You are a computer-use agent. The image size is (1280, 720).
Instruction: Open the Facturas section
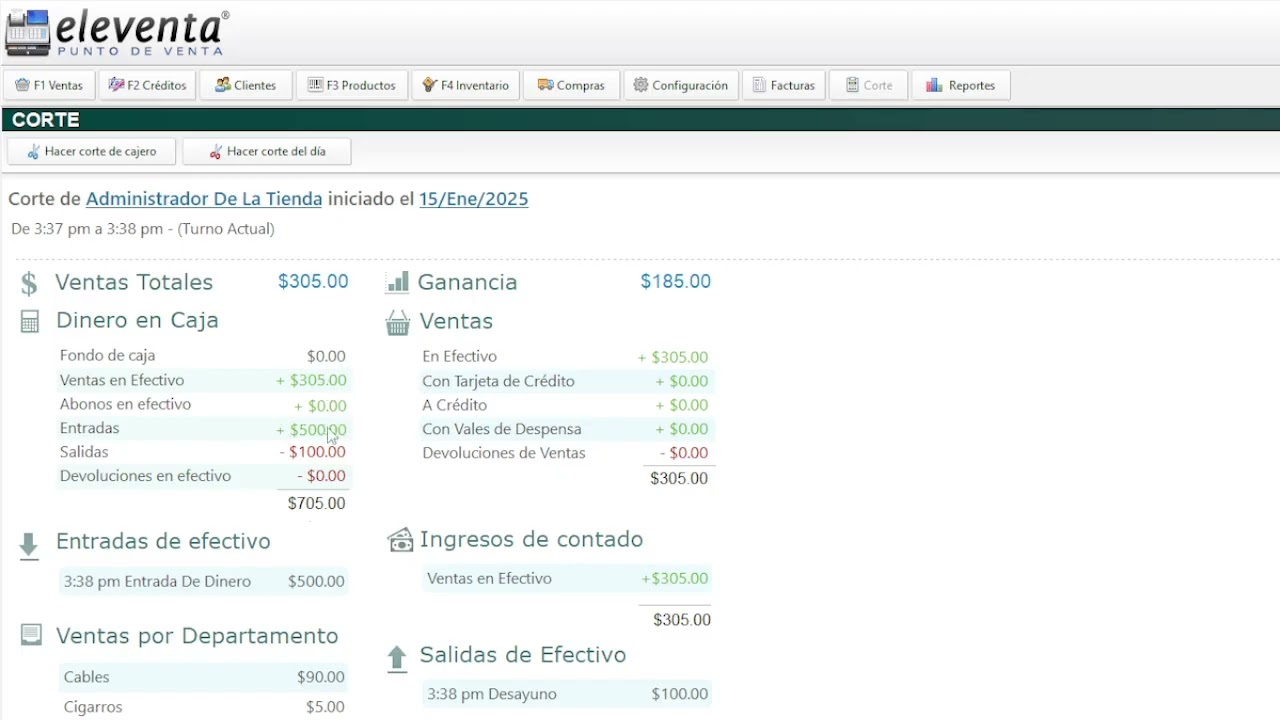coord(784,85)
